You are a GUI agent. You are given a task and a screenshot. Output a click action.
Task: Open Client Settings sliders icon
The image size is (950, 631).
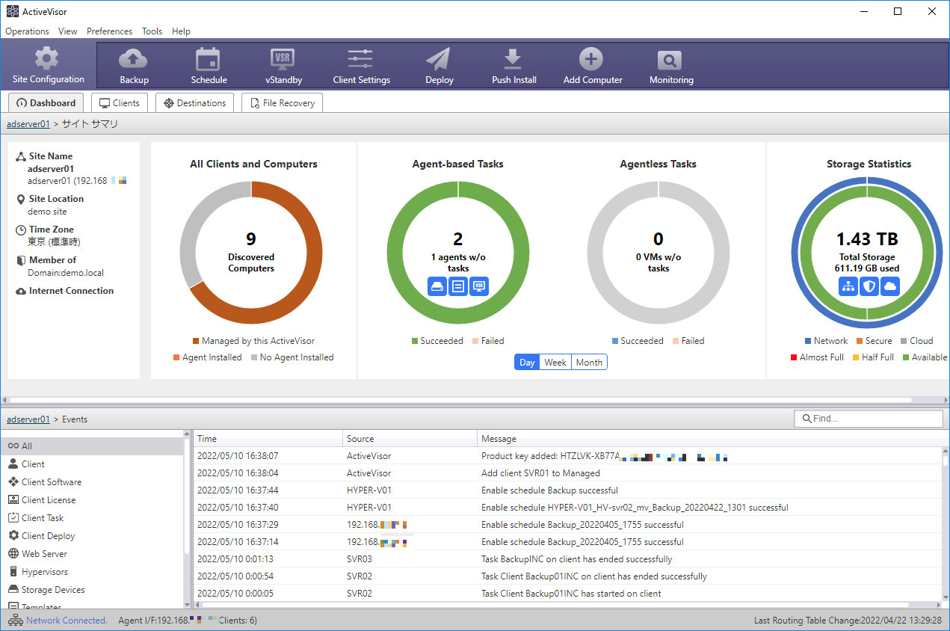pyautogui.click(x=360, y=59)
